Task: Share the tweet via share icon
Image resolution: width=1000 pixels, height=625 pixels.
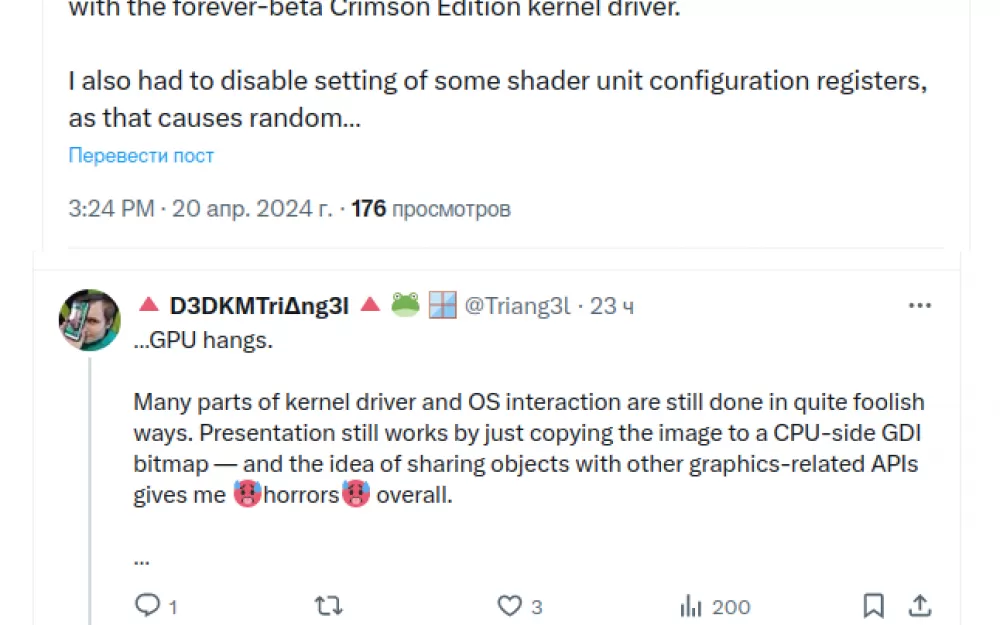Action: click(x=920, y=605)
